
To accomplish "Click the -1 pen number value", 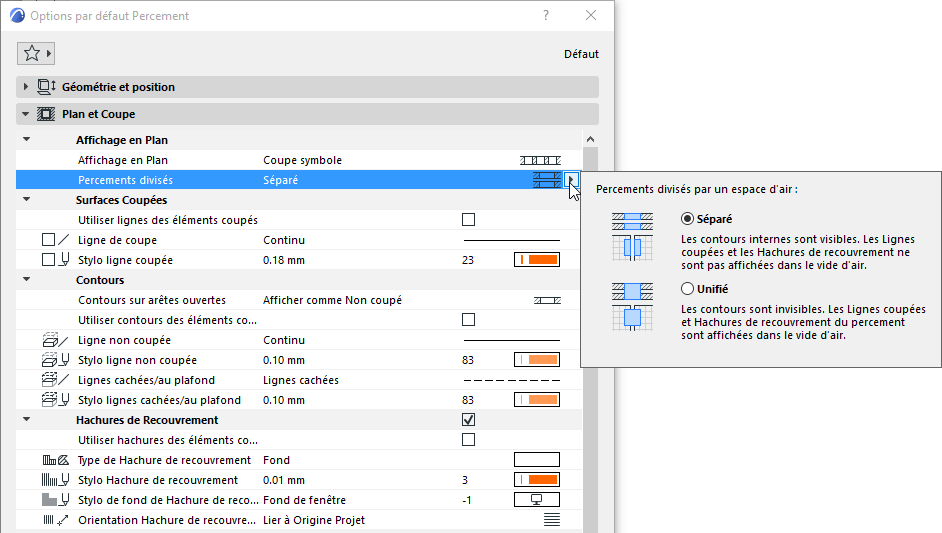I will pos(467,500).
